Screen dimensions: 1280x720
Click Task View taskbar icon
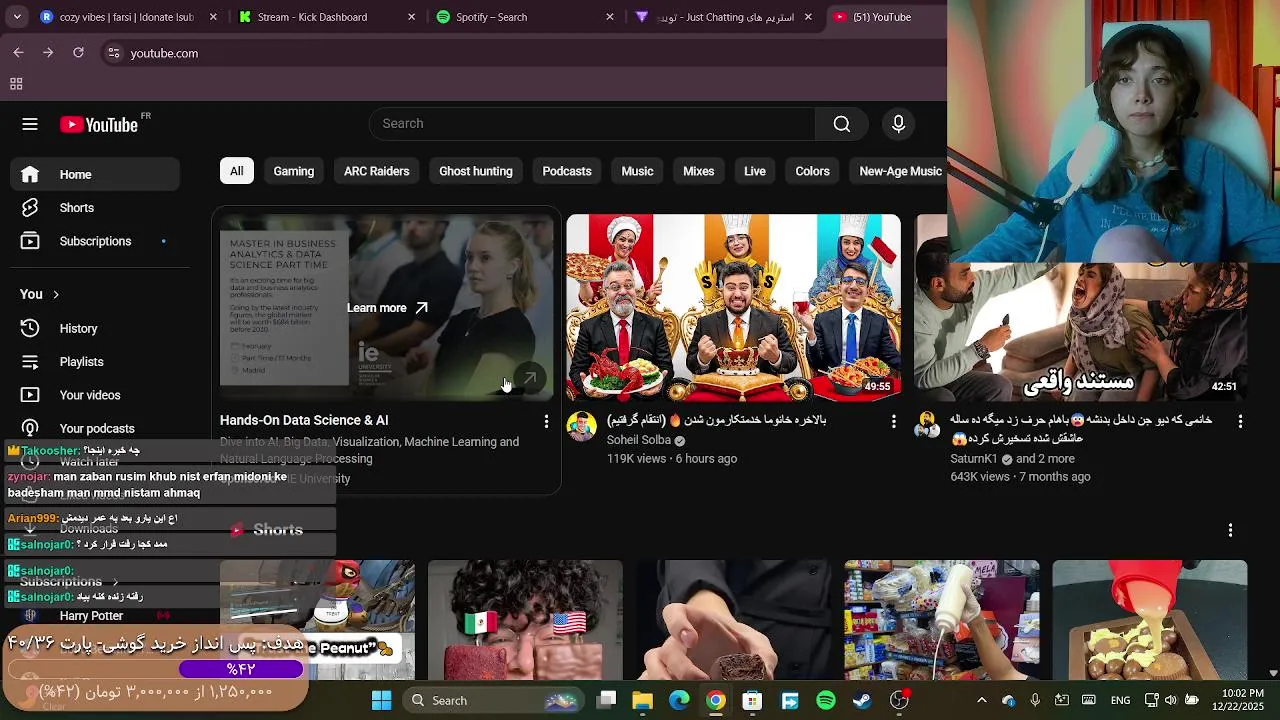click(606, 700)
